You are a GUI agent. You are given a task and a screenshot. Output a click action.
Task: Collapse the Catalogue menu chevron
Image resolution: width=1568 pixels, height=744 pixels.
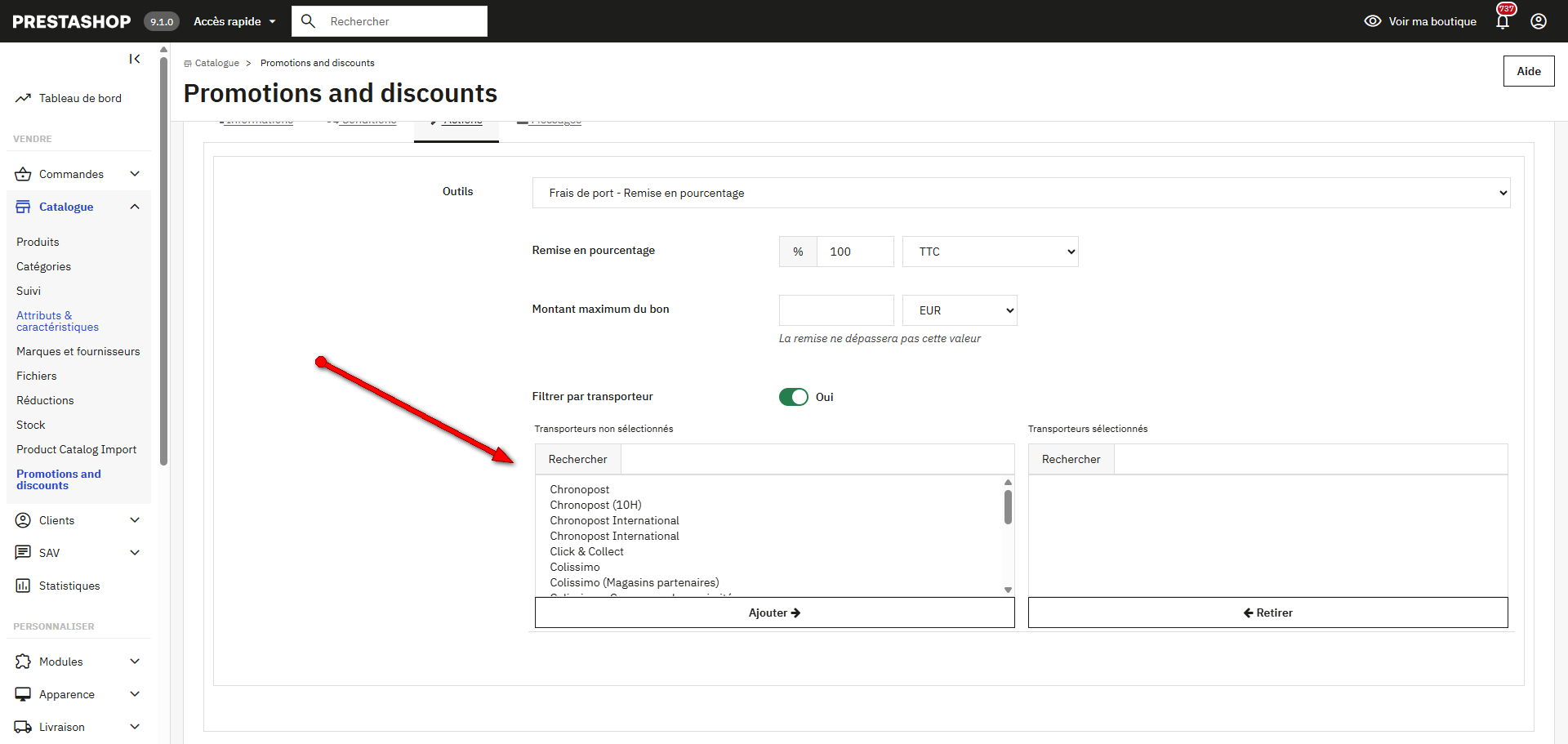pos(135,207)
